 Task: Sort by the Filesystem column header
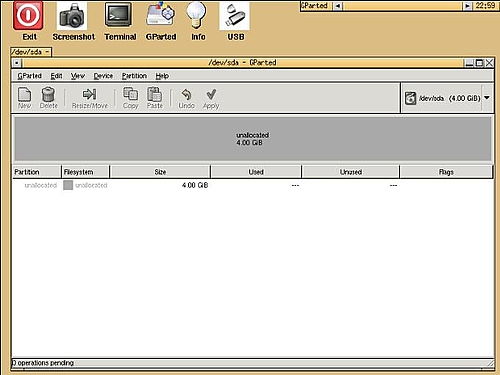(85, 172)
